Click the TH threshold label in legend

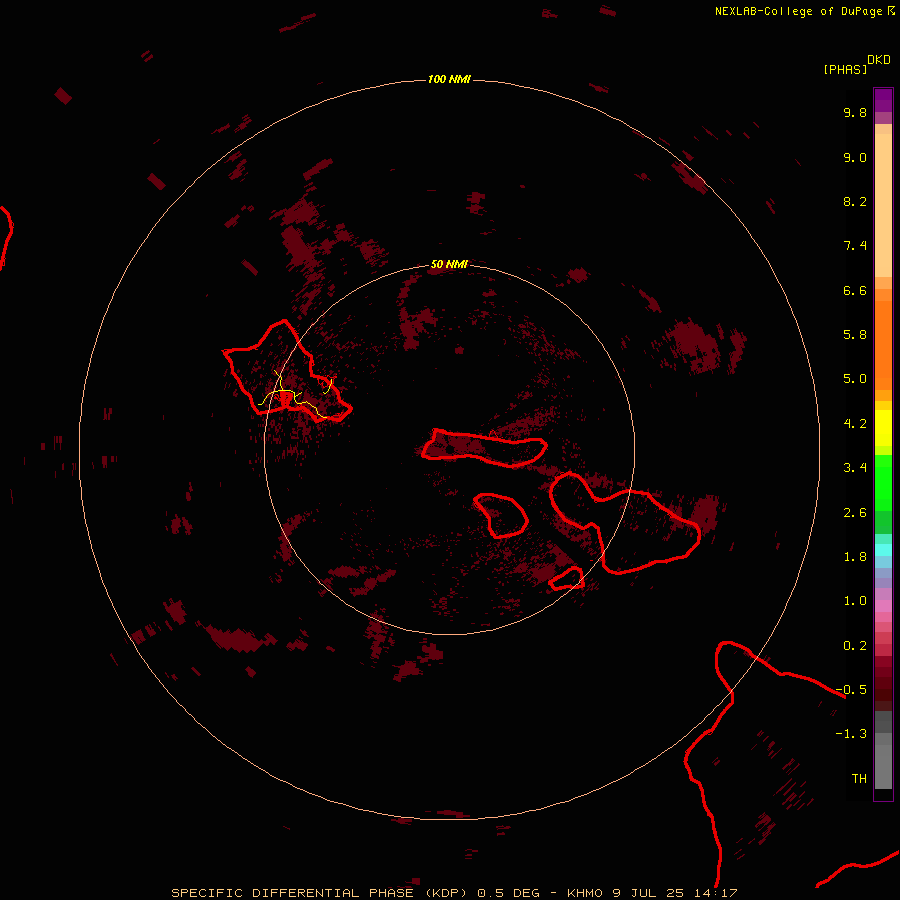[859, 779]
